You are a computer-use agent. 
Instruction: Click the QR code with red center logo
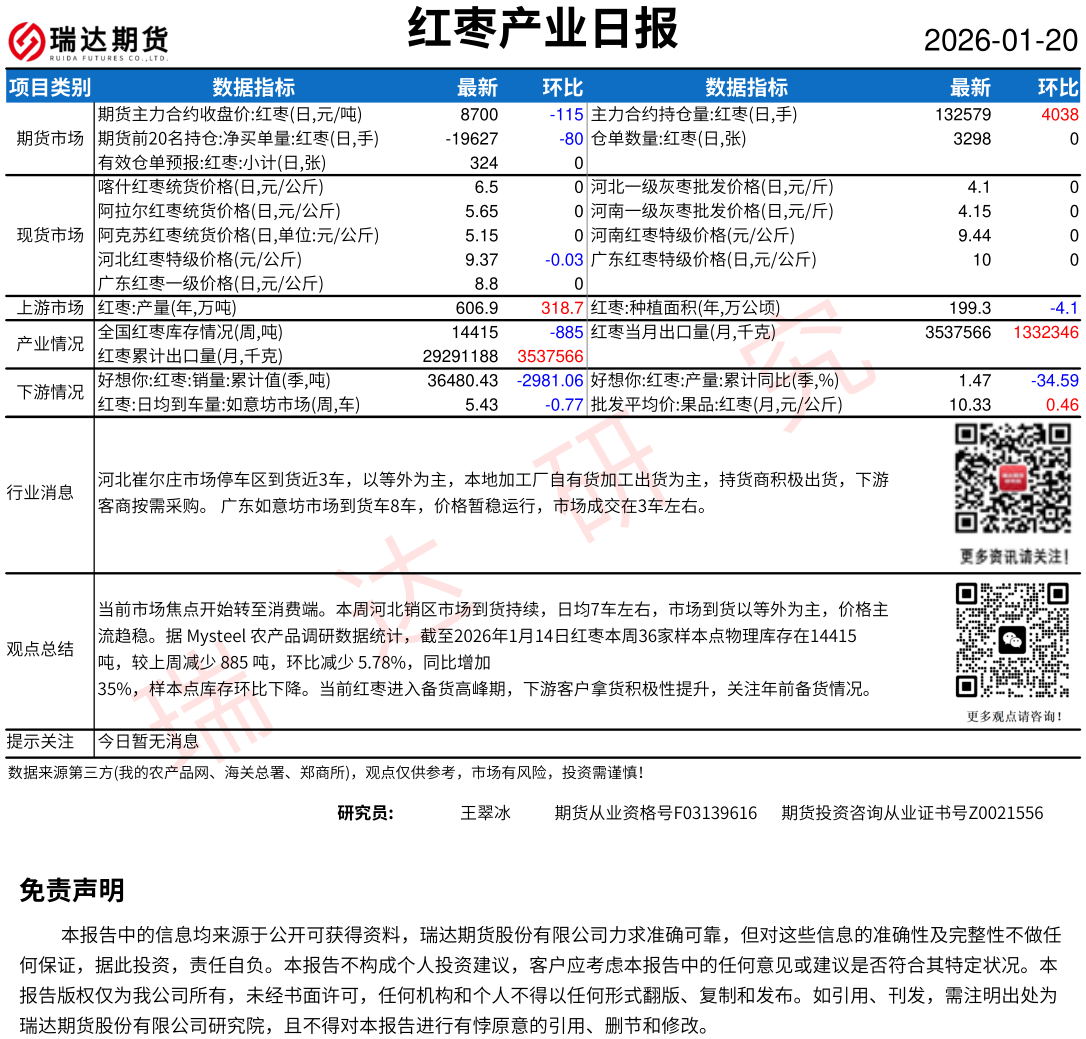point(1013,479)
